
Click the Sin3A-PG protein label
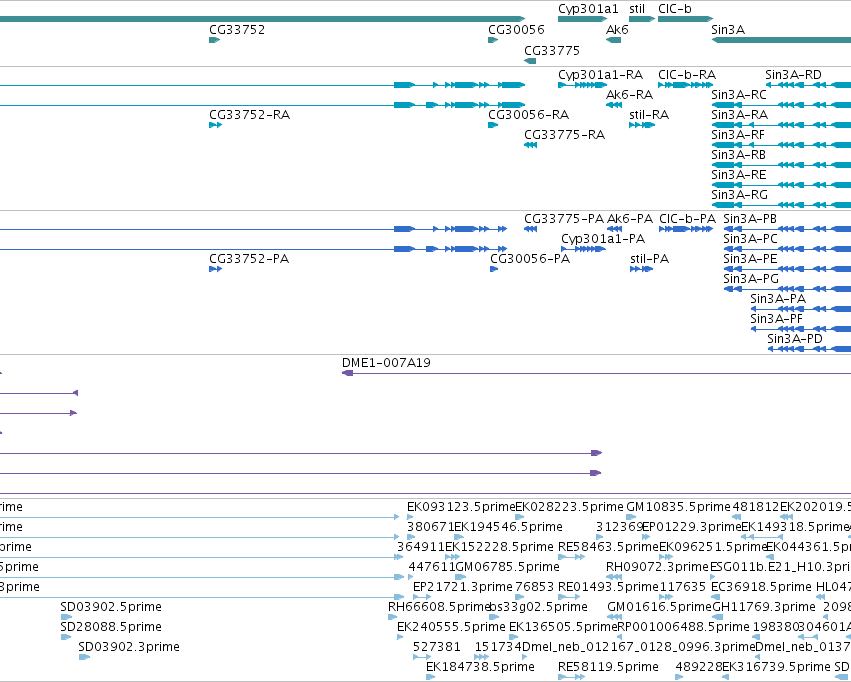[751, 279]
